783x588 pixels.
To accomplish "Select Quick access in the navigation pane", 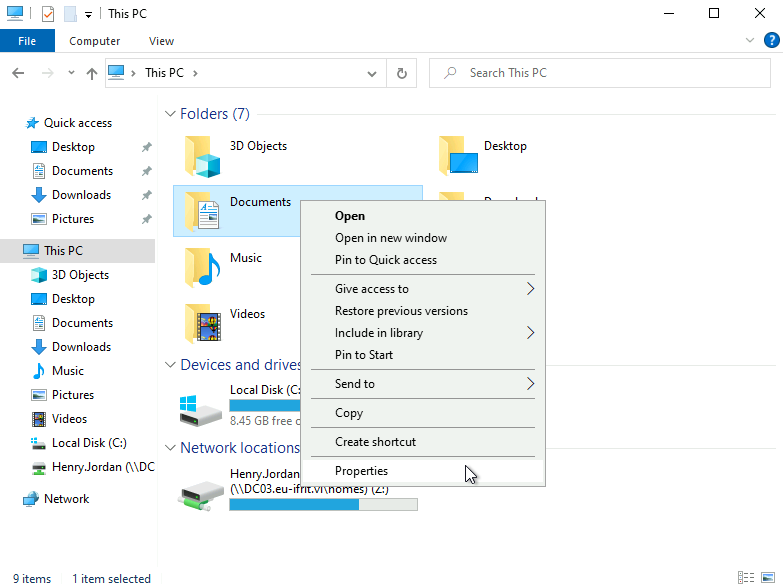I will point(77,123).
